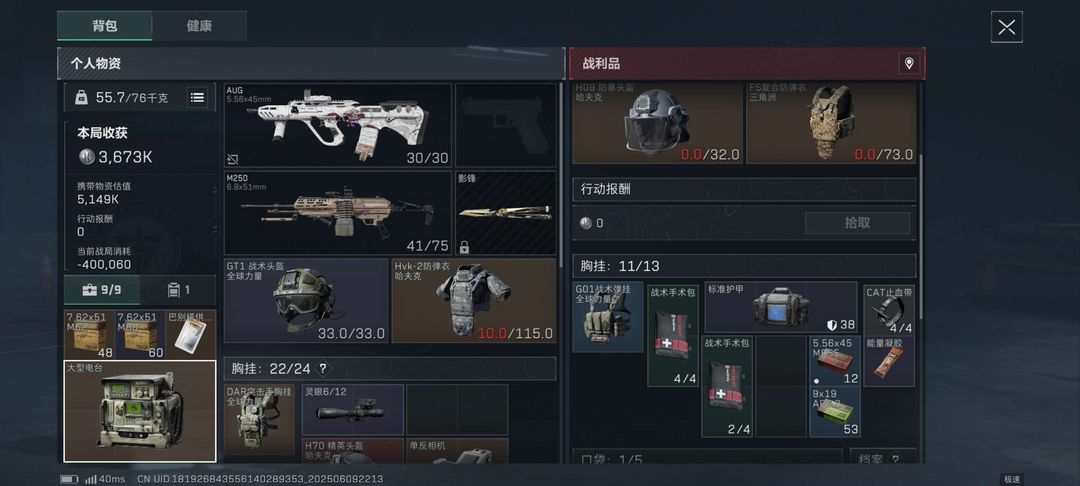This screenshot has height=486, width=1080.
Task: Click the map pin icon in 战利品 header
Action: [908, 64]
